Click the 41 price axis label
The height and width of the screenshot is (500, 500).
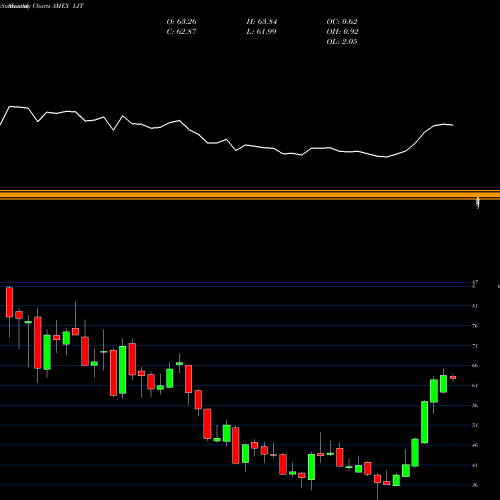point(475,465)
